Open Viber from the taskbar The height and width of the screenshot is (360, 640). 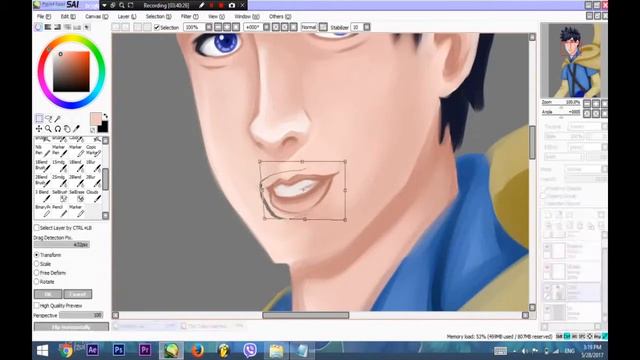coord(250,350)
